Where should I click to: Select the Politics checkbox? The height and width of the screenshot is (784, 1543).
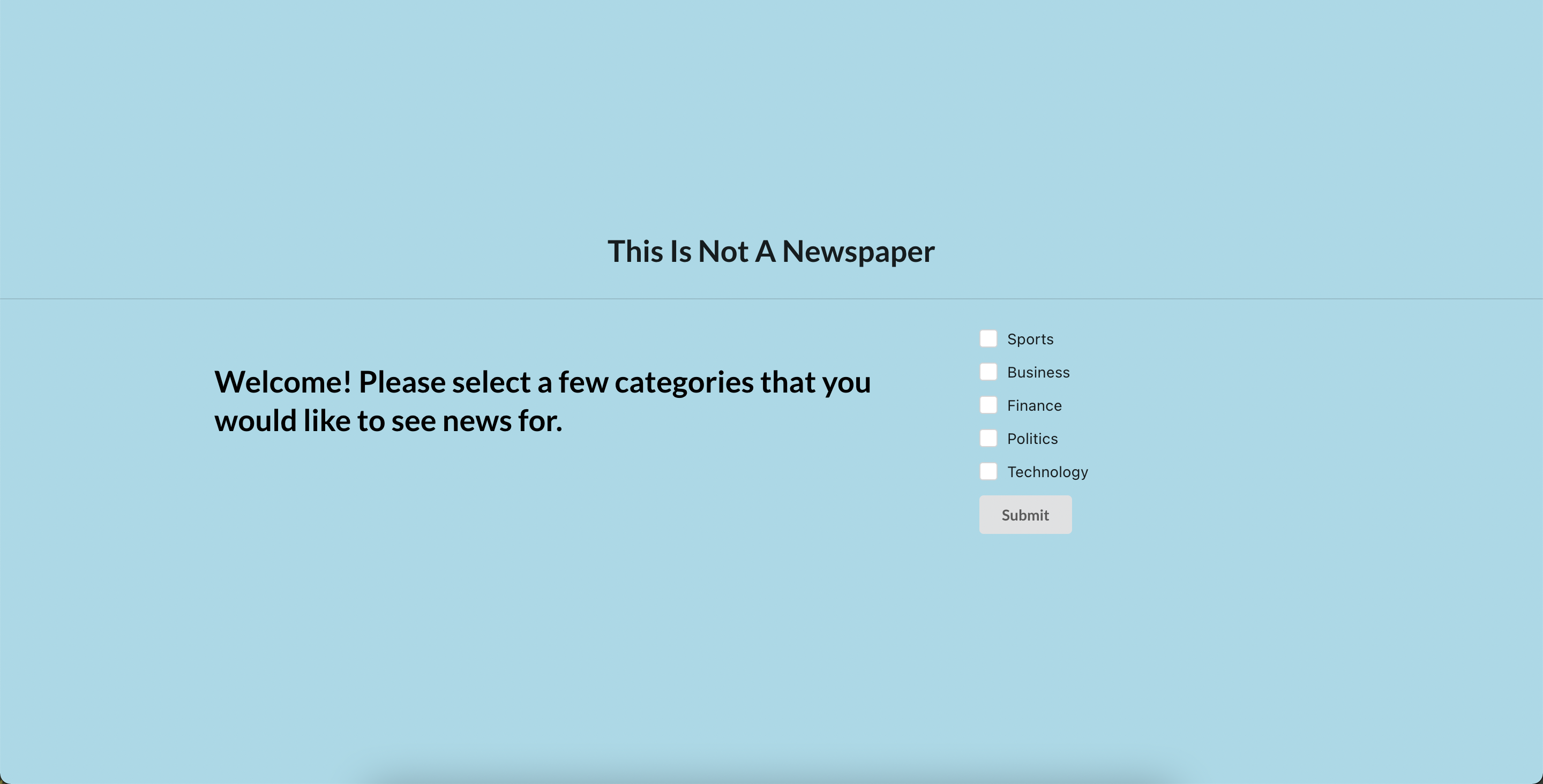coord(988,439)
